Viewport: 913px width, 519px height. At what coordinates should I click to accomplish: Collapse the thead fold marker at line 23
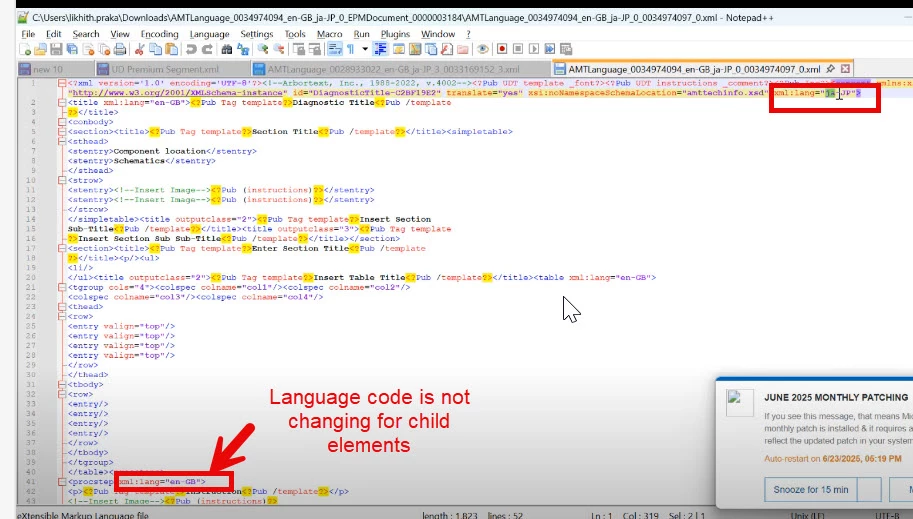62,307
